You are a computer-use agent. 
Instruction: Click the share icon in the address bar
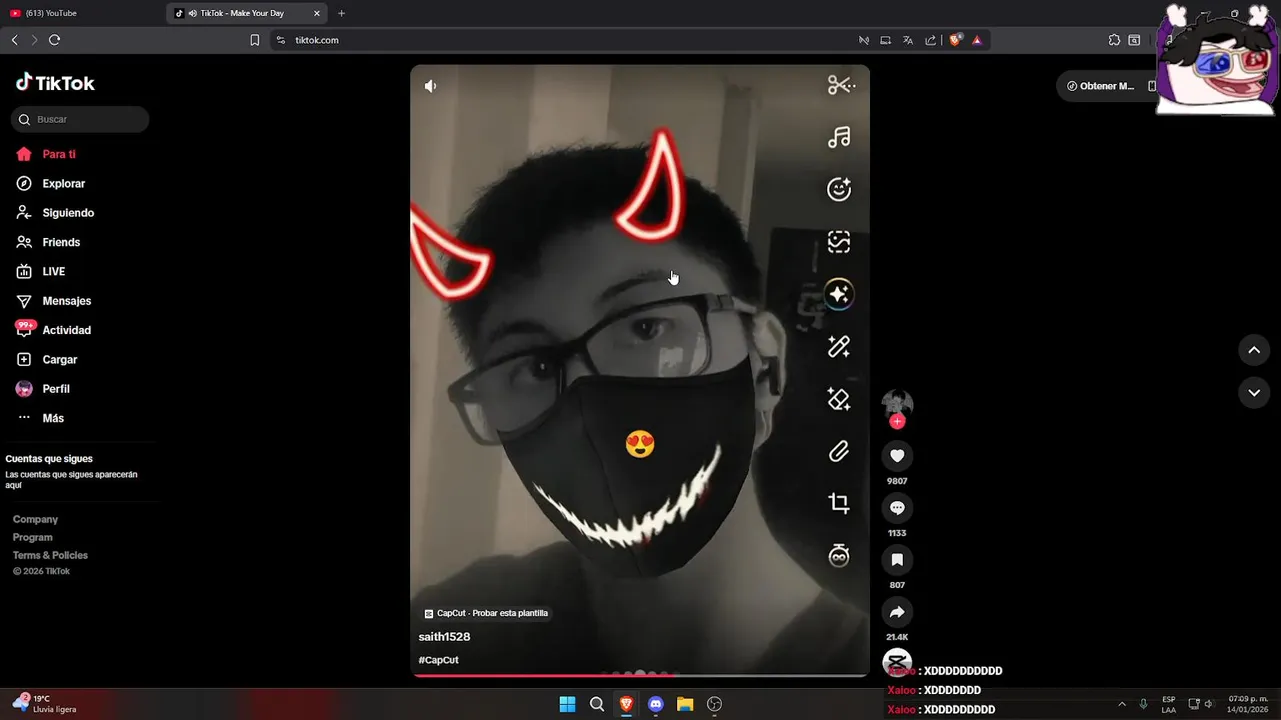(931, 40)
